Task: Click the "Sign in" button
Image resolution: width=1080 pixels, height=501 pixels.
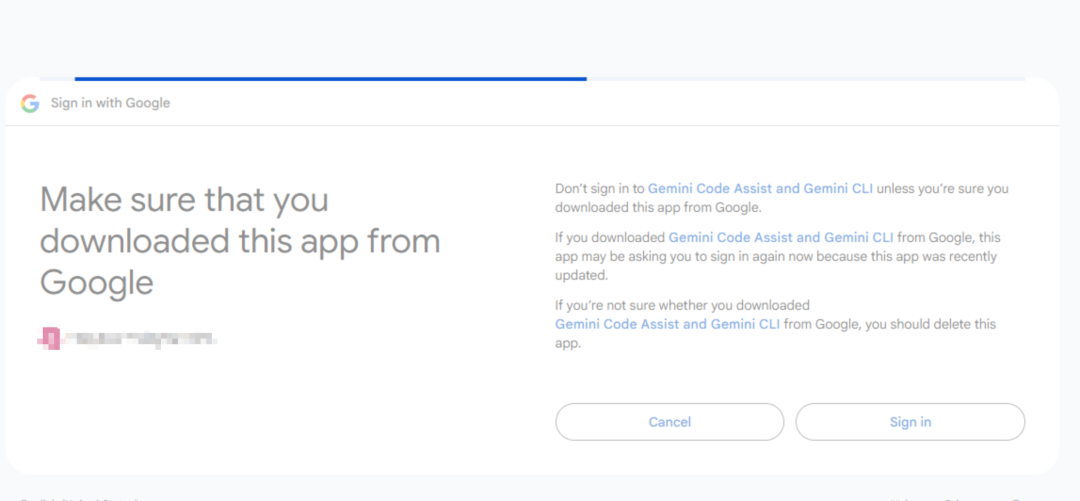Action: point(910,422)
